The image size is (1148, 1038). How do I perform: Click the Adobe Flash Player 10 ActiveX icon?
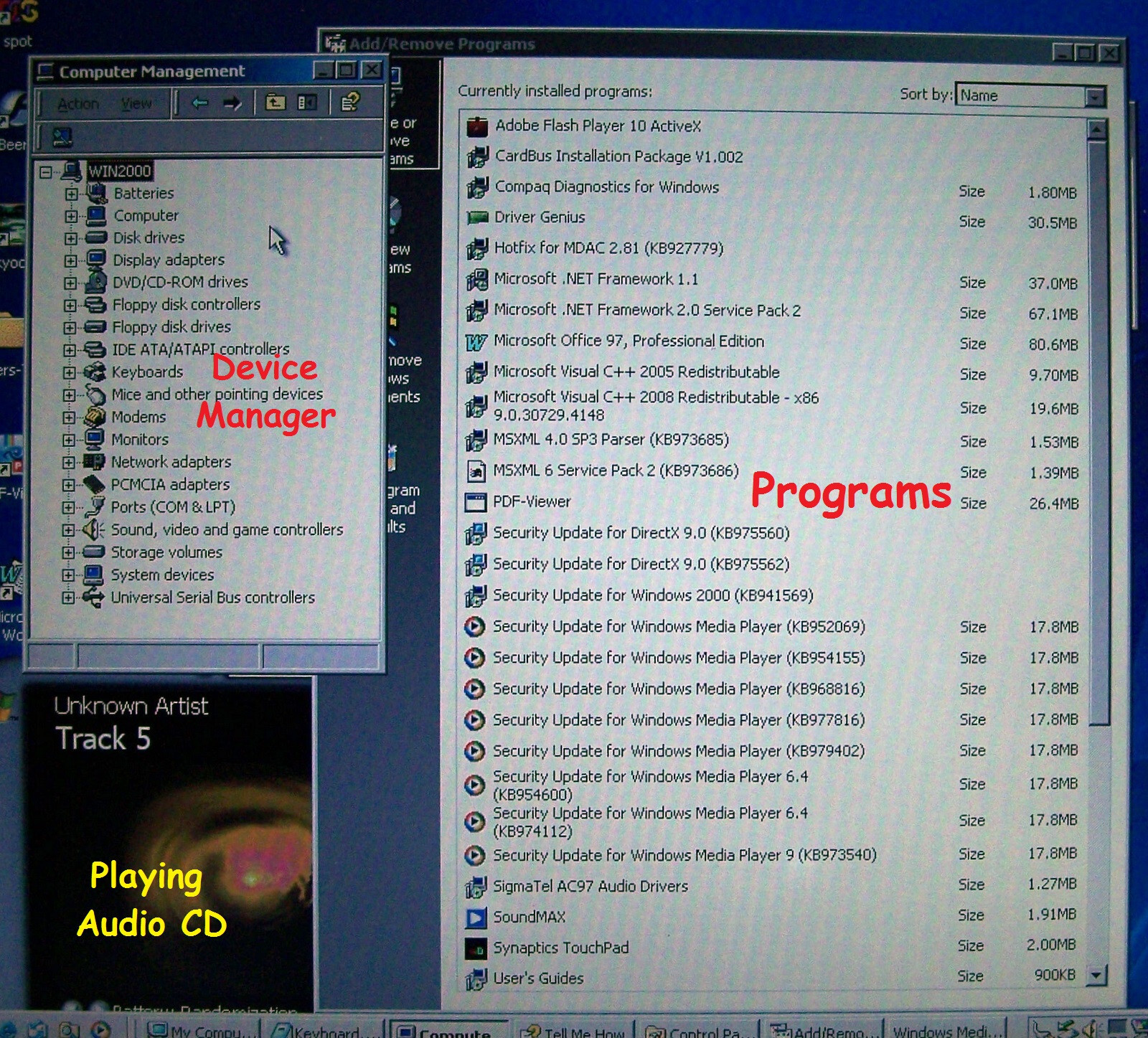tap(476, 126)
